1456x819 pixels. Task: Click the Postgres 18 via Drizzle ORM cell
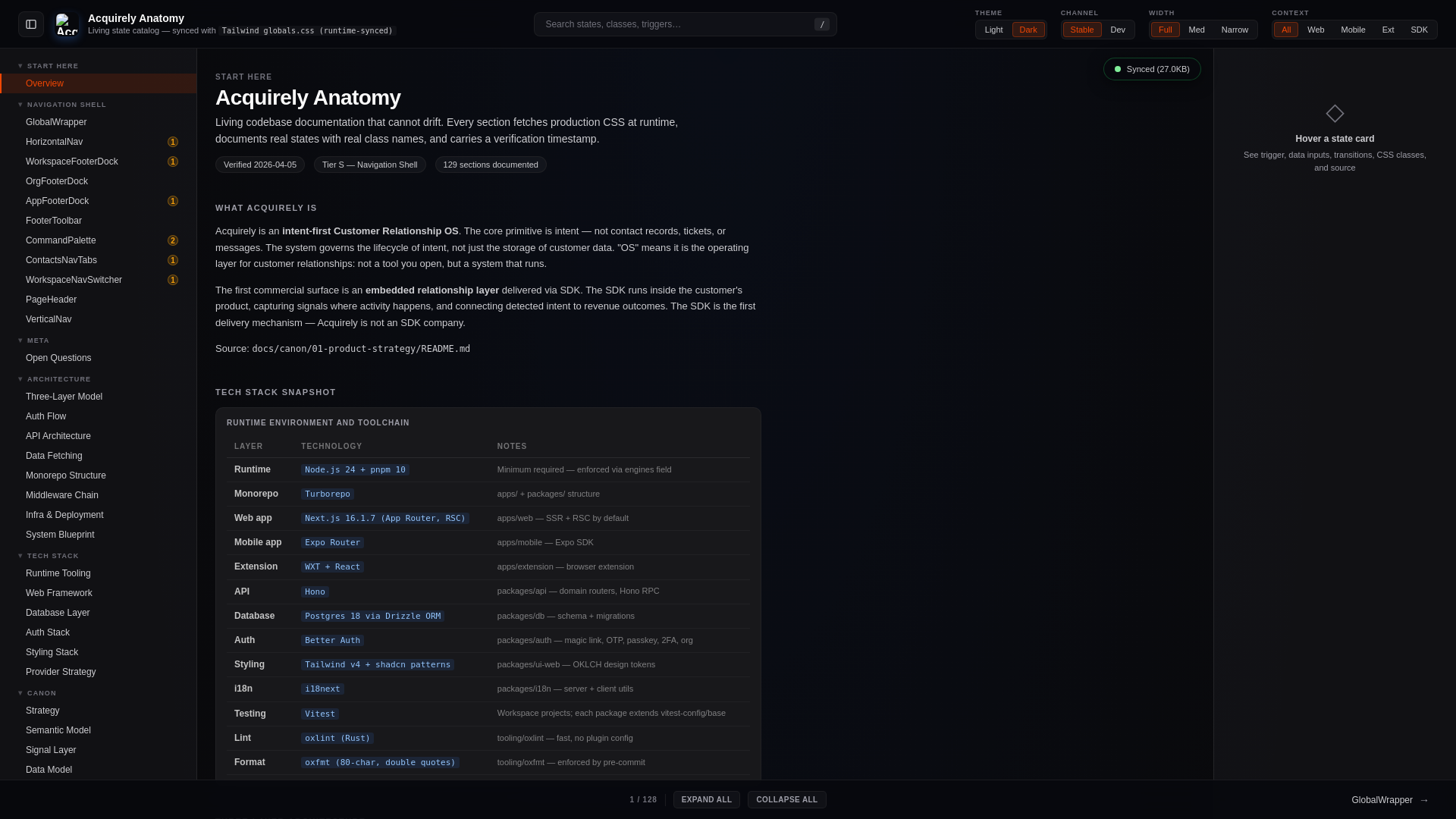click(x=372, y=617)
